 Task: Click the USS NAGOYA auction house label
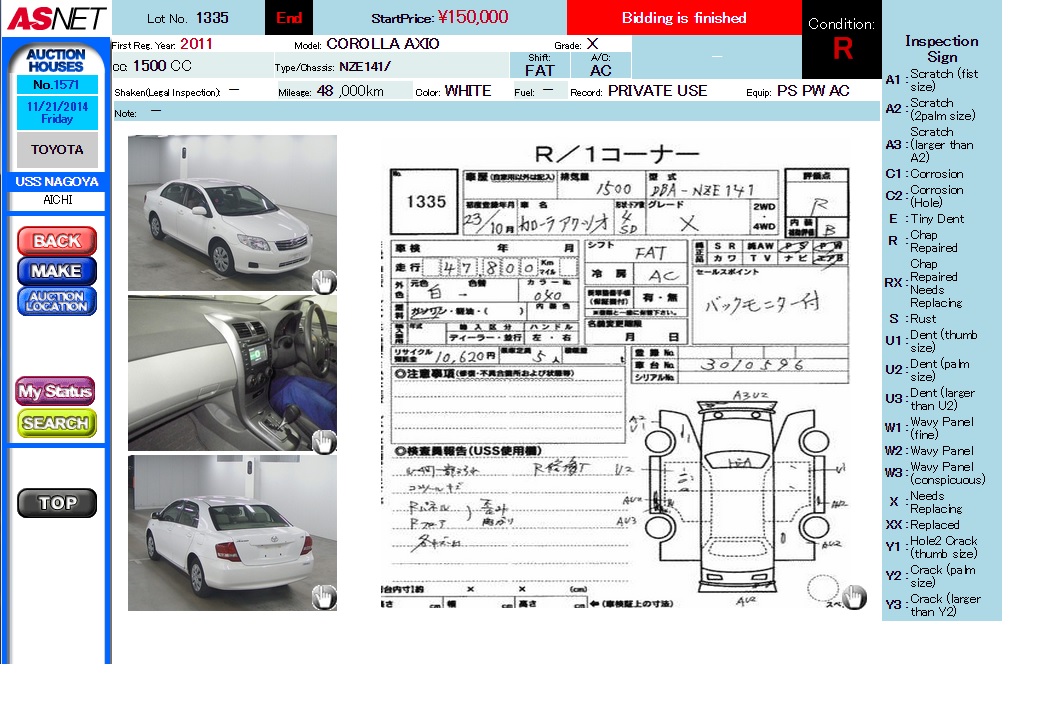click(57, 182)
